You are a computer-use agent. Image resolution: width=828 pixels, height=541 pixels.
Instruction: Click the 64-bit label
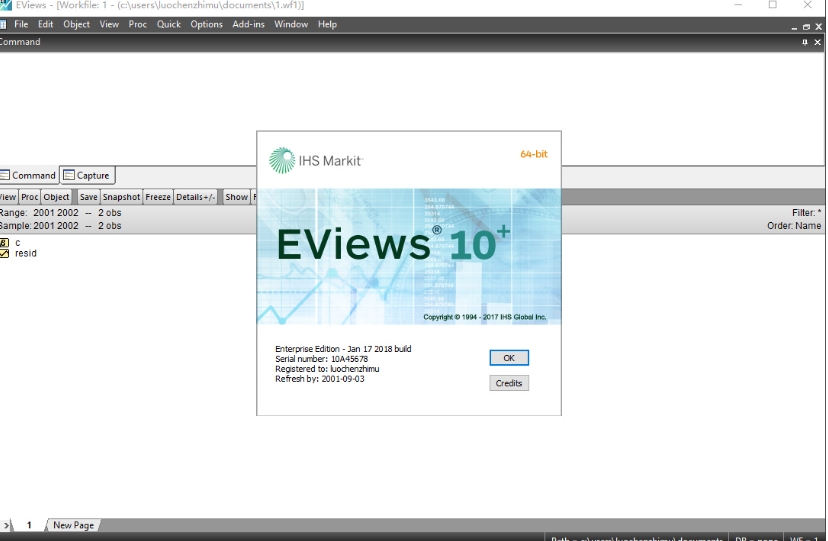pos(534,154)
